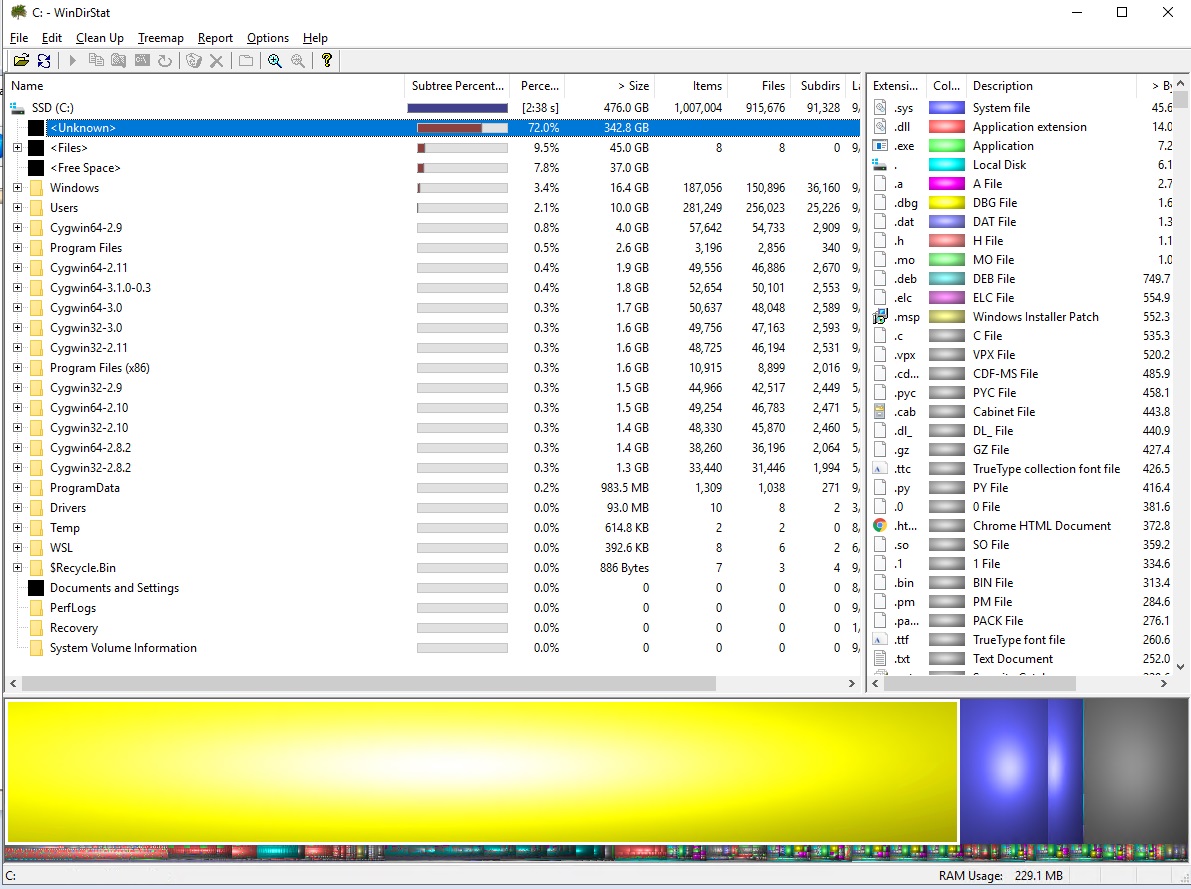Screen dimensions: 1191x889
Task: Click the black Free Space item icon
Action: (36, 168)
